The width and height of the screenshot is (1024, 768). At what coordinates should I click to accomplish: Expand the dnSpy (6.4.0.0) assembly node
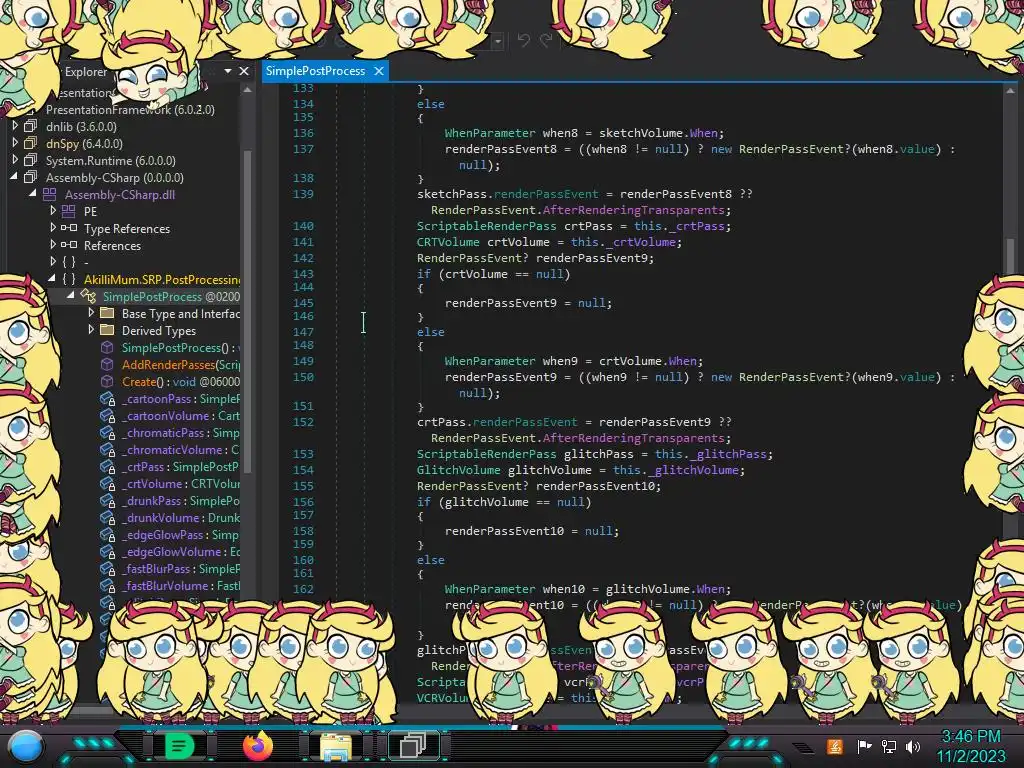coord(15,143)
